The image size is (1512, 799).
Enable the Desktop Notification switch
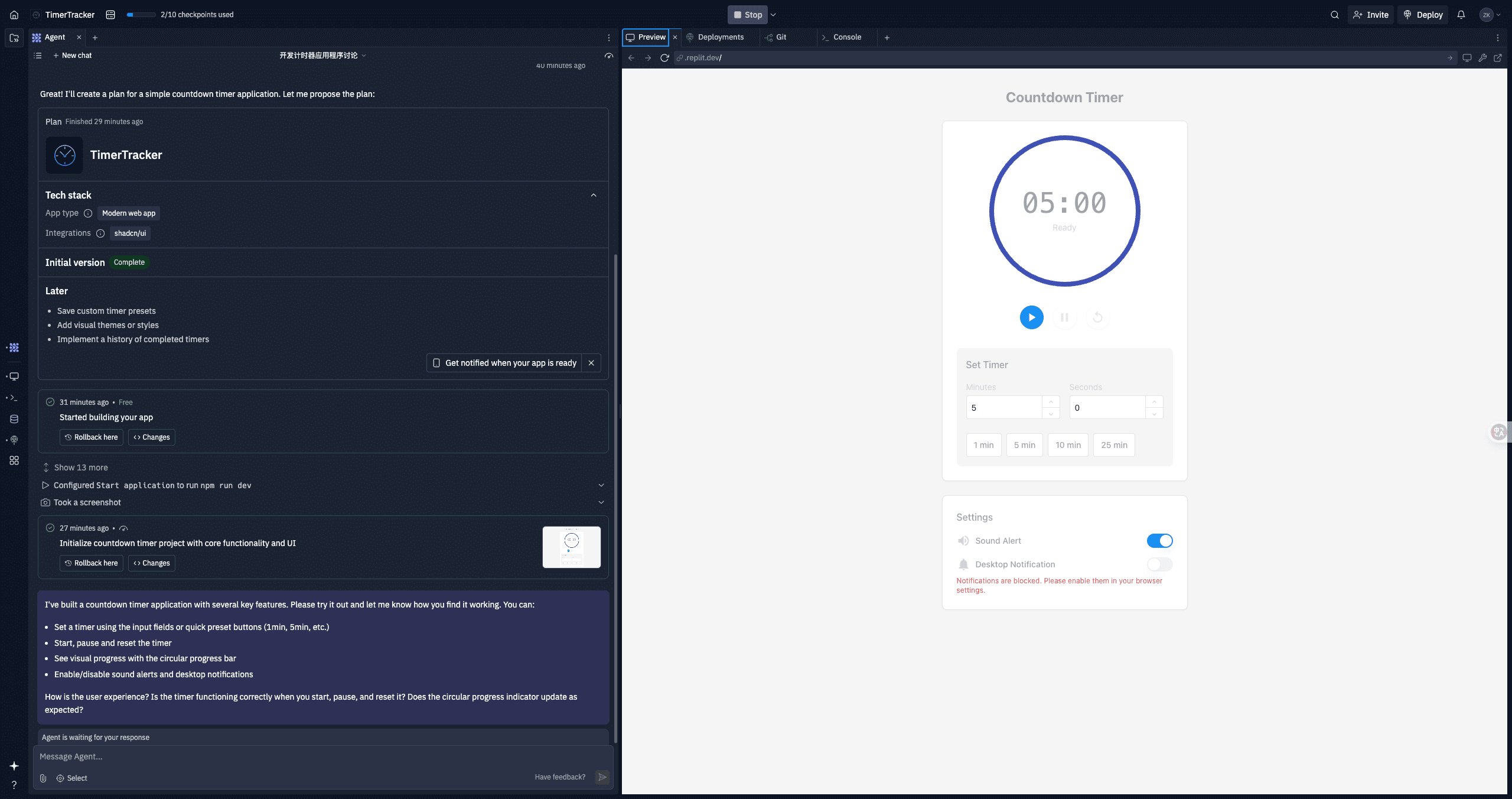[1159, 564]
